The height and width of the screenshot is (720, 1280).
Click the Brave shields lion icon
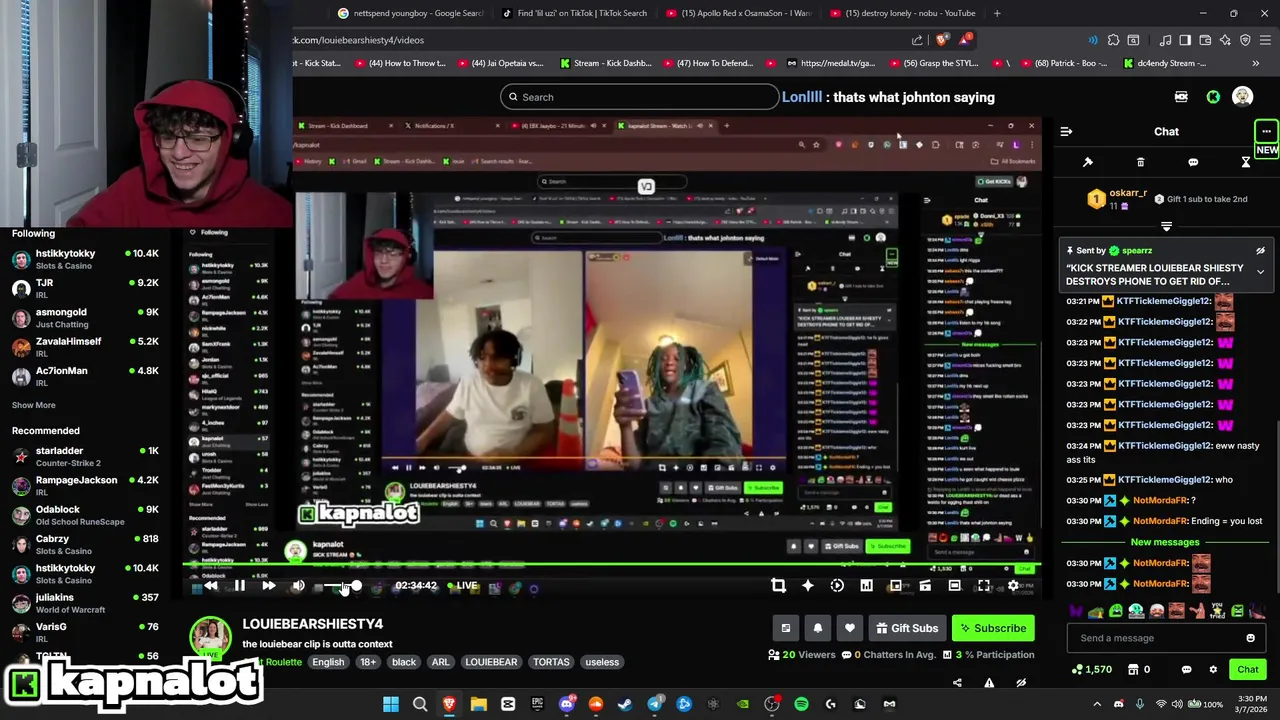[x=941, y=40]
